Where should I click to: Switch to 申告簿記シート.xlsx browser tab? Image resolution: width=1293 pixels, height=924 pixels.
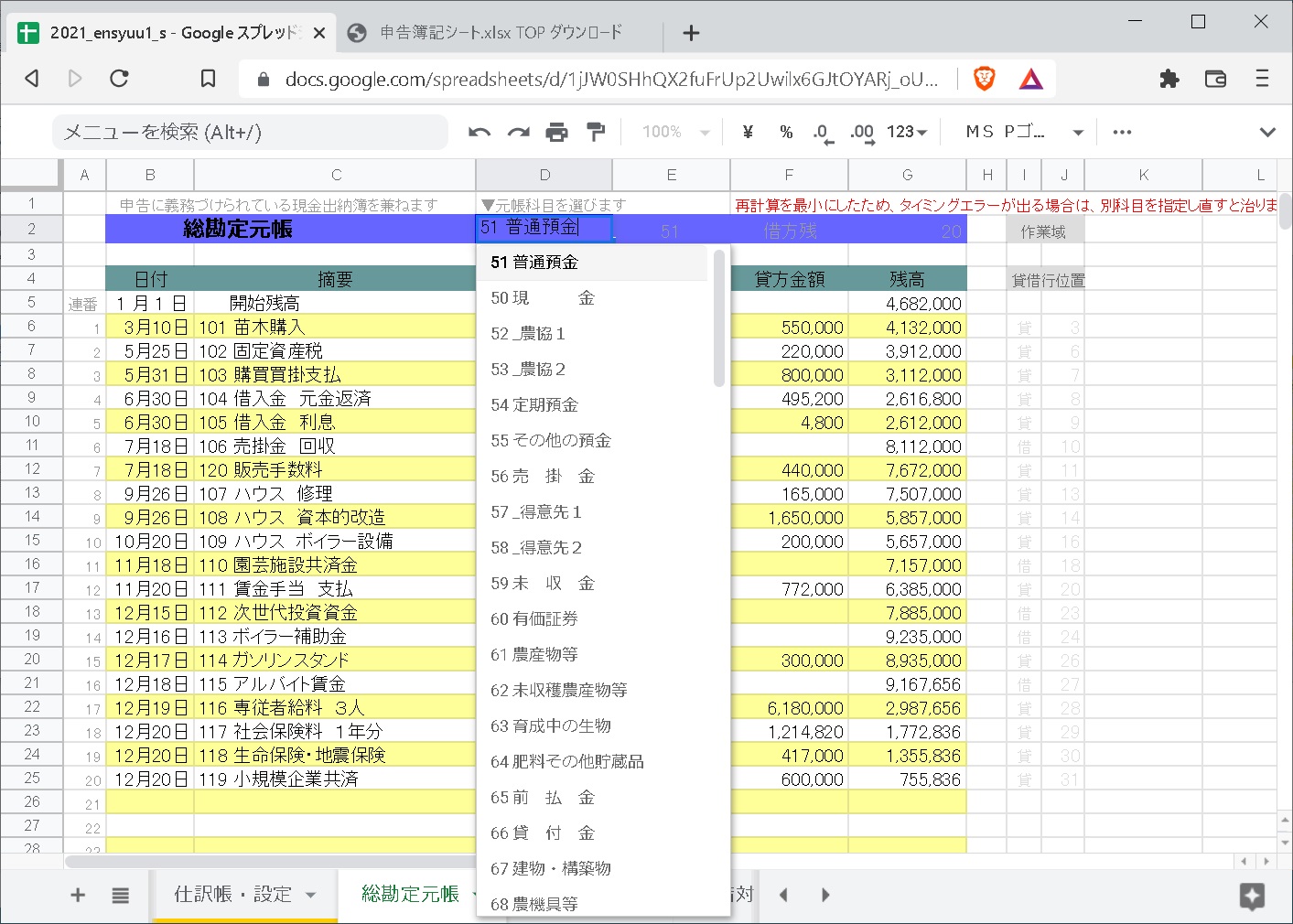(x=501, y=33)
